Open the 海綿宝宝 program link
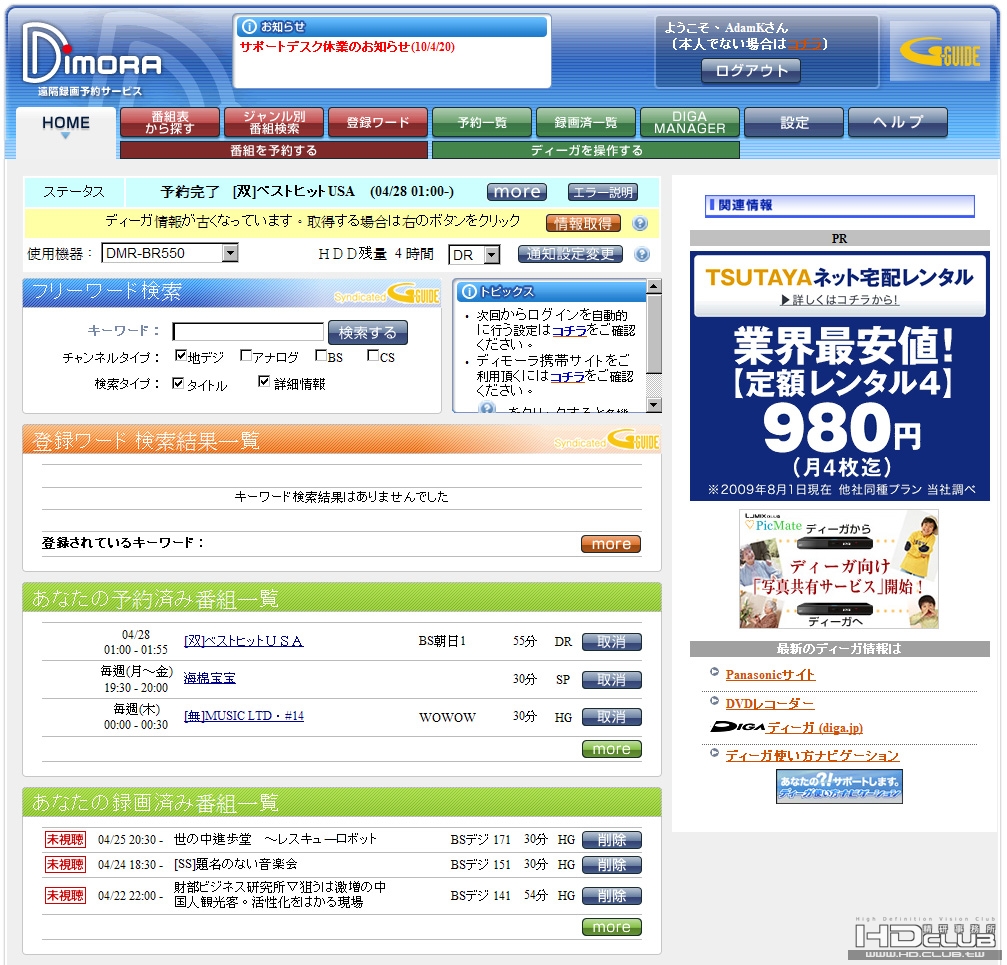This screenshot has height=965, width=1007. [209, 678]
